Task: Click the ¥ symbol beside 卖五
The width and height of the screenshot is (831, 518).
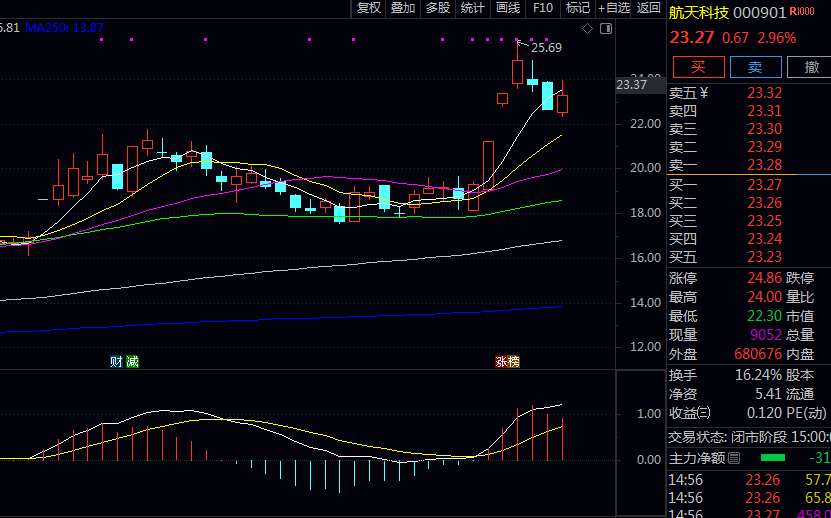Action: (x=704, y=93)
